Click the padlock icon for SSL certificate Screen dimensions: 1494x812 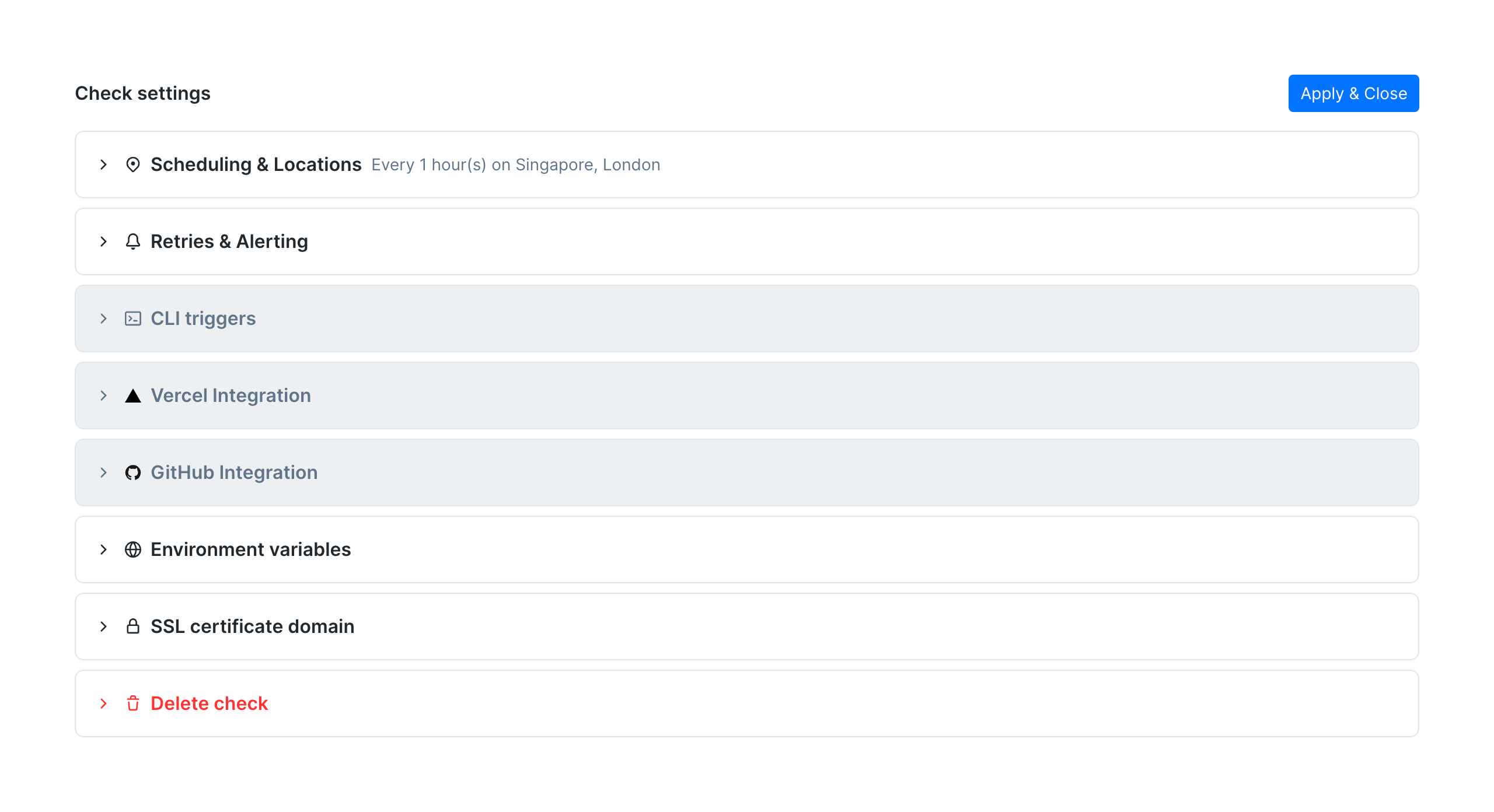tap(133, 626)
